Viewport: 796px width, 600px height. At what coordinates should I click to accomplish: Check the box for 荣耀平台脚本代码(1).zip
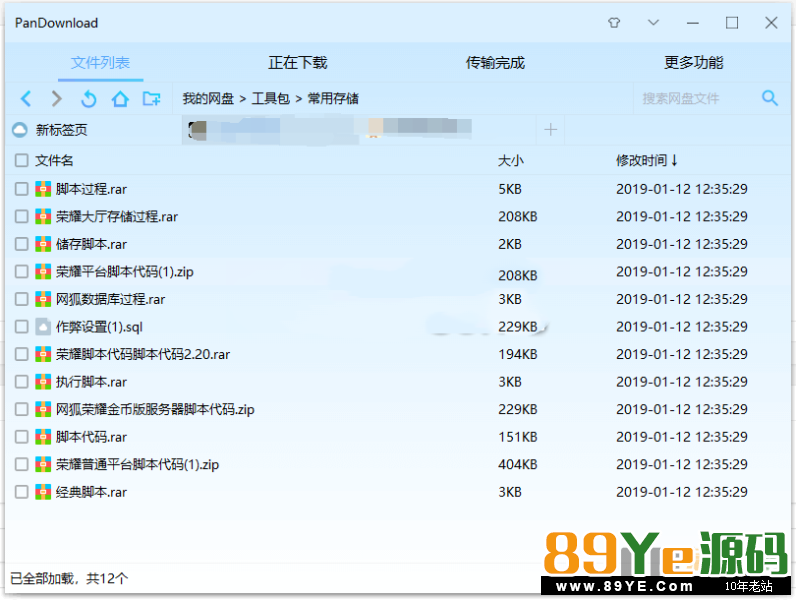(x=21, y=272)
